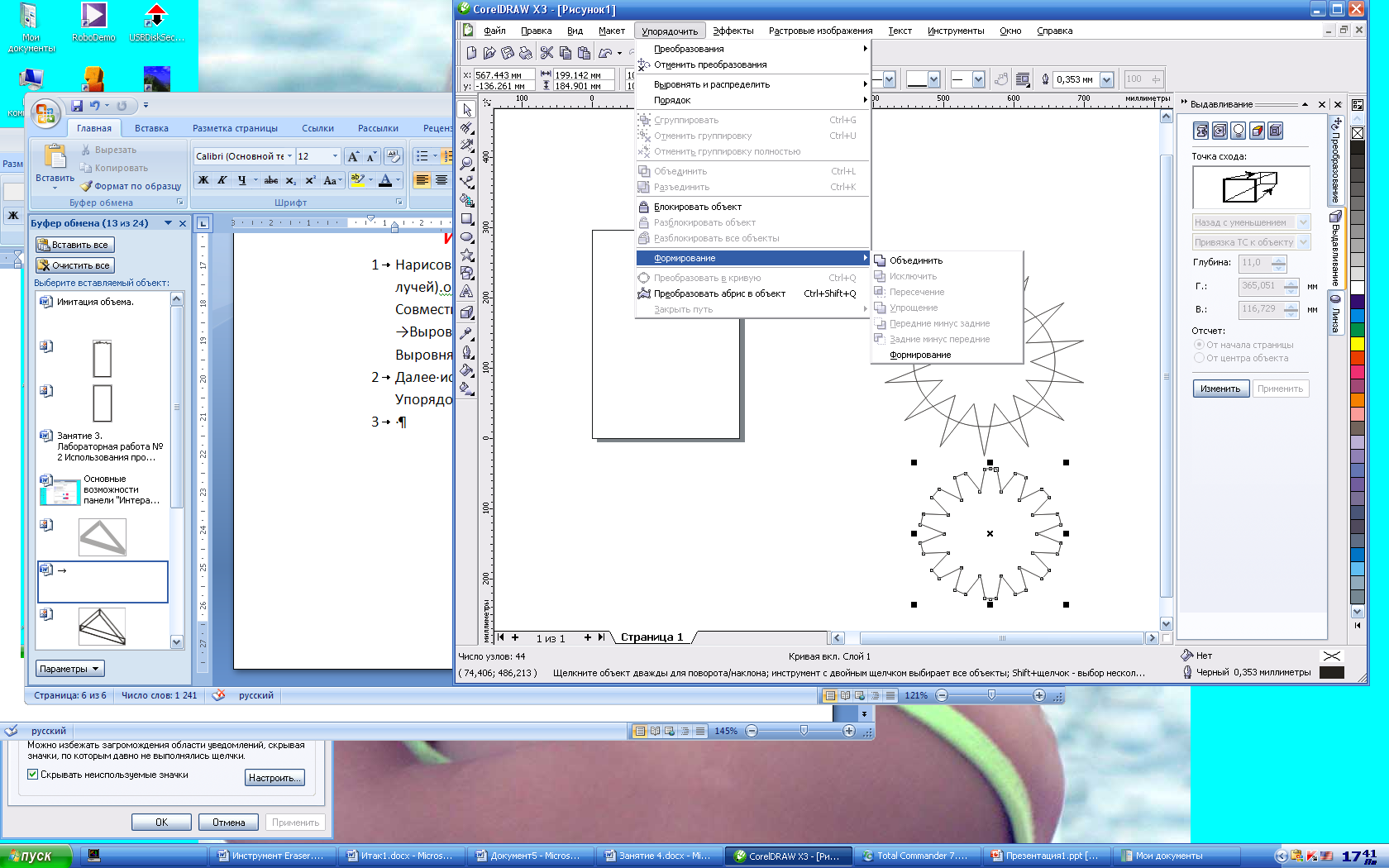This screenshot has height=868, width=1389.
Task: Click 'Блокировать объект' menu item
Action: 752,207
